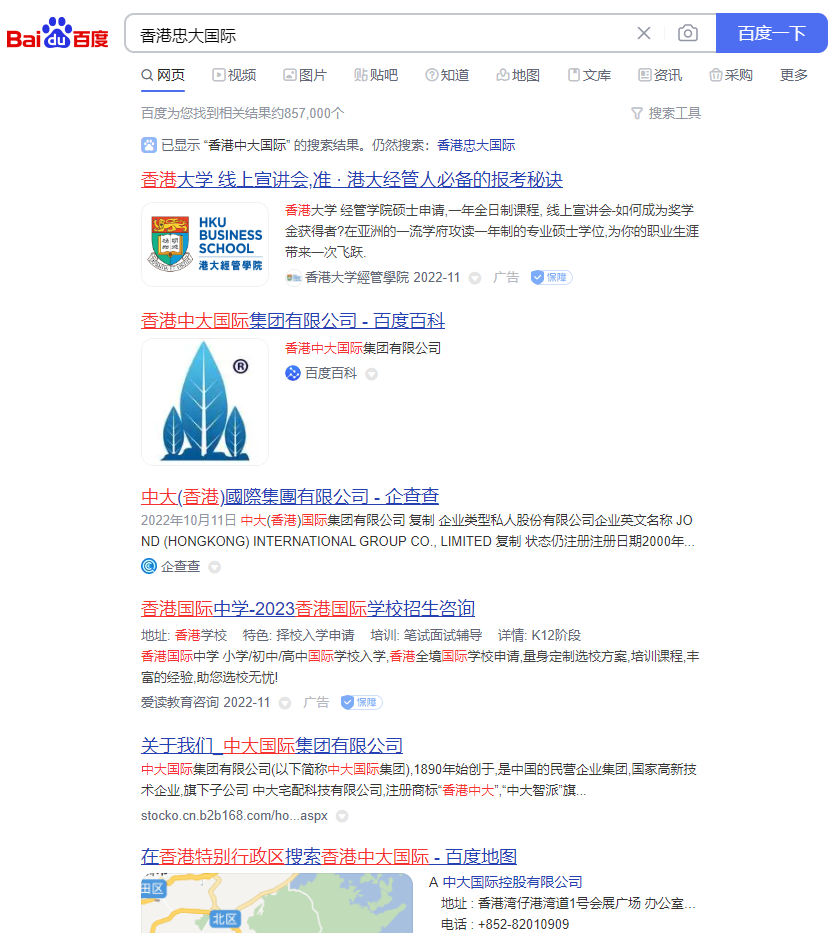Screen dimensions: 838x933
Task: Click 广告 label under 爱读教育咨询 result
Action: [x=316, y=703]
